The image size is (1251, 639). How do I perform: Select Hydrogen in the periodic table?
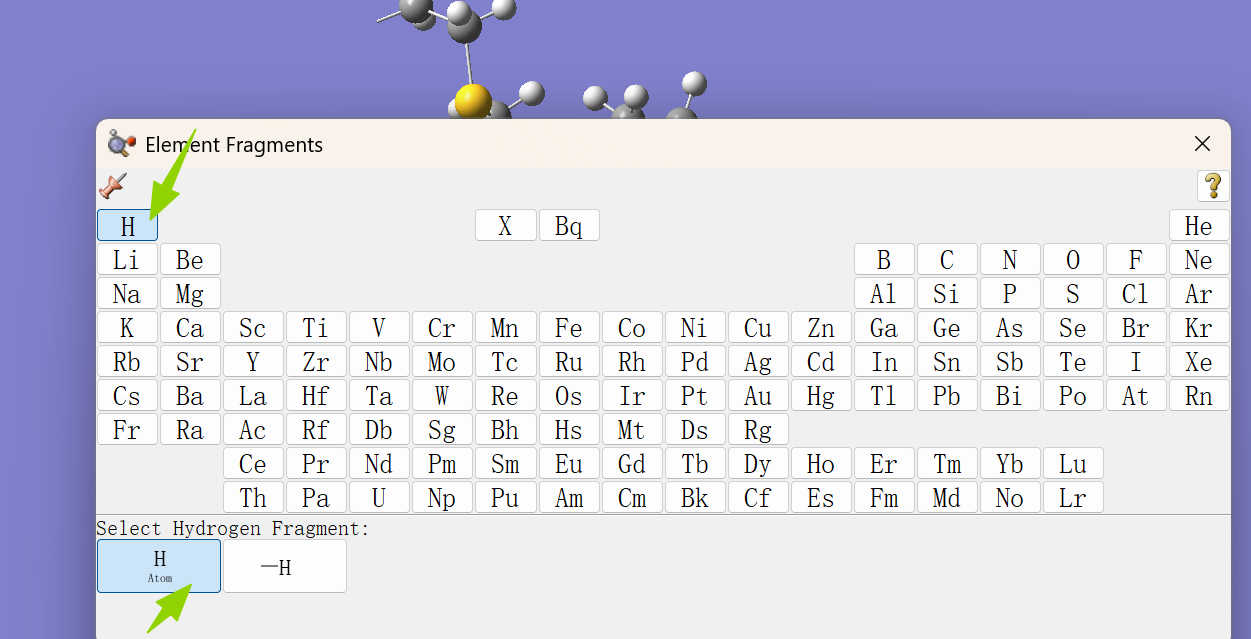pyautogui.click(x=127, y=226)
